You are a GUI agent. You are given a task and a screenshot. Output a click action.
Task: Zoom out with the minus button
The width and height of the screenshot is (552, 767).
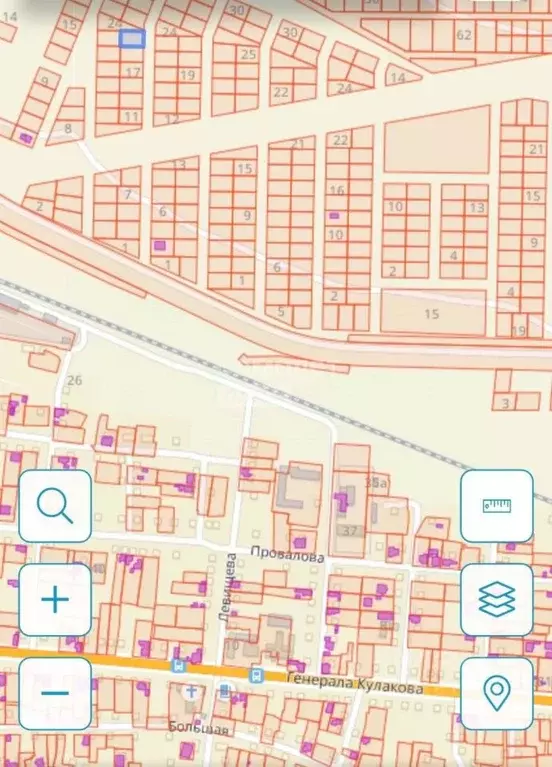tap(55, 693)
